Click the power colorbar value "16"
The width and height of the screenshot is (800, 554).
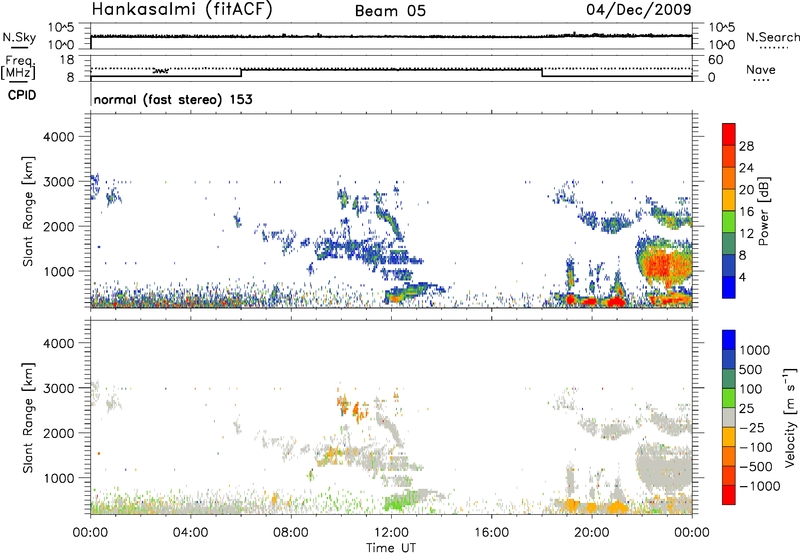[x=746, y=212]
